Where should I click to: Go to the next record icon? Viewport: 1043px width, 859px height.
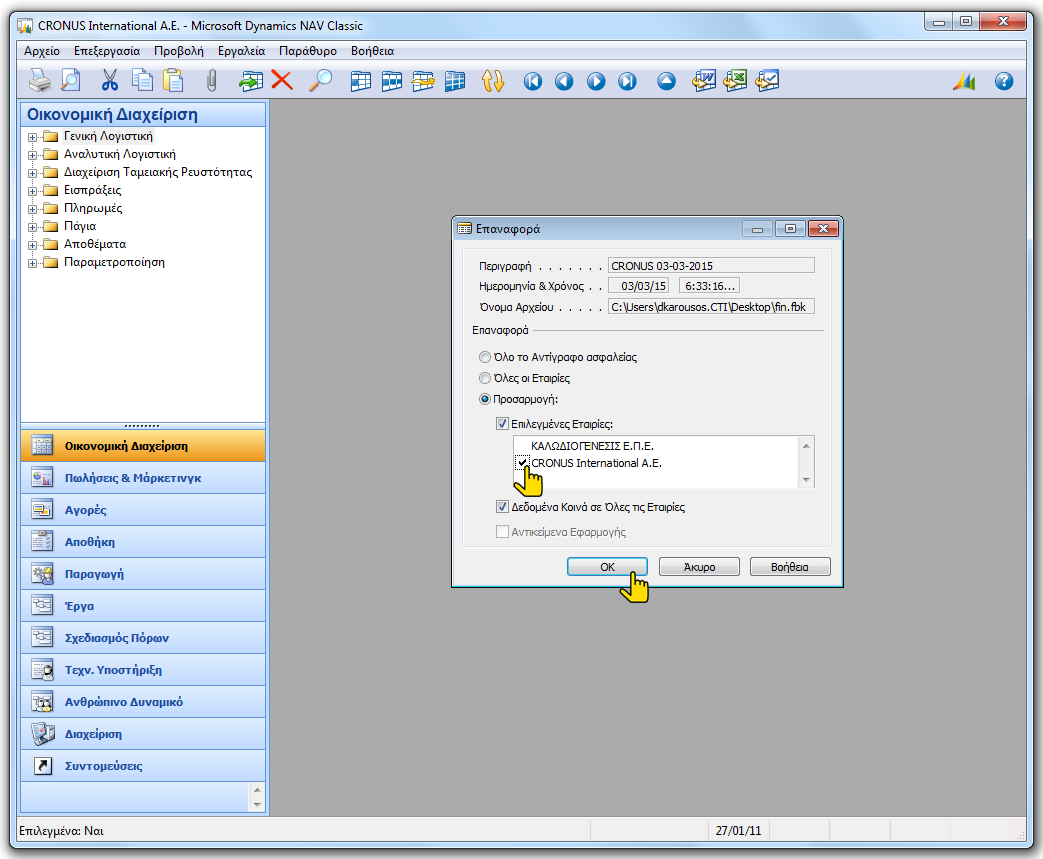click(x=596, y=81)
